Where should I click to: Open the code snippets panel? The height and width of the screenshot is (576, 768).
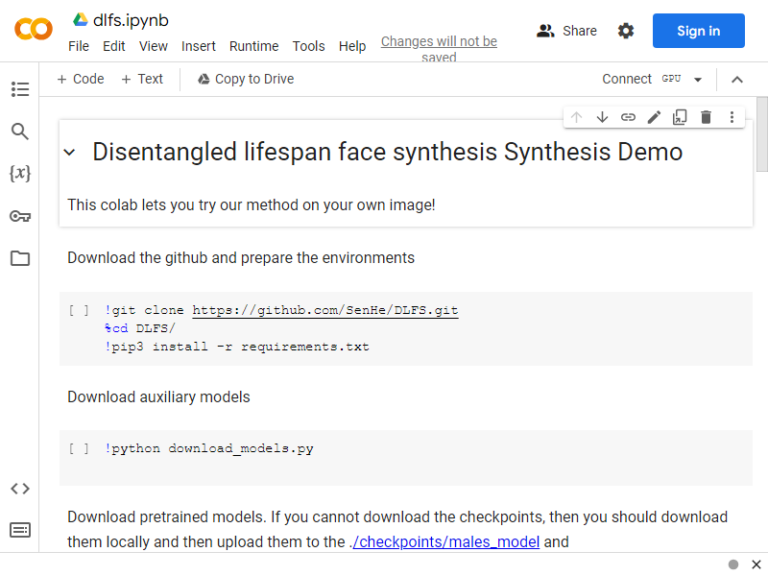coord(20,488)
